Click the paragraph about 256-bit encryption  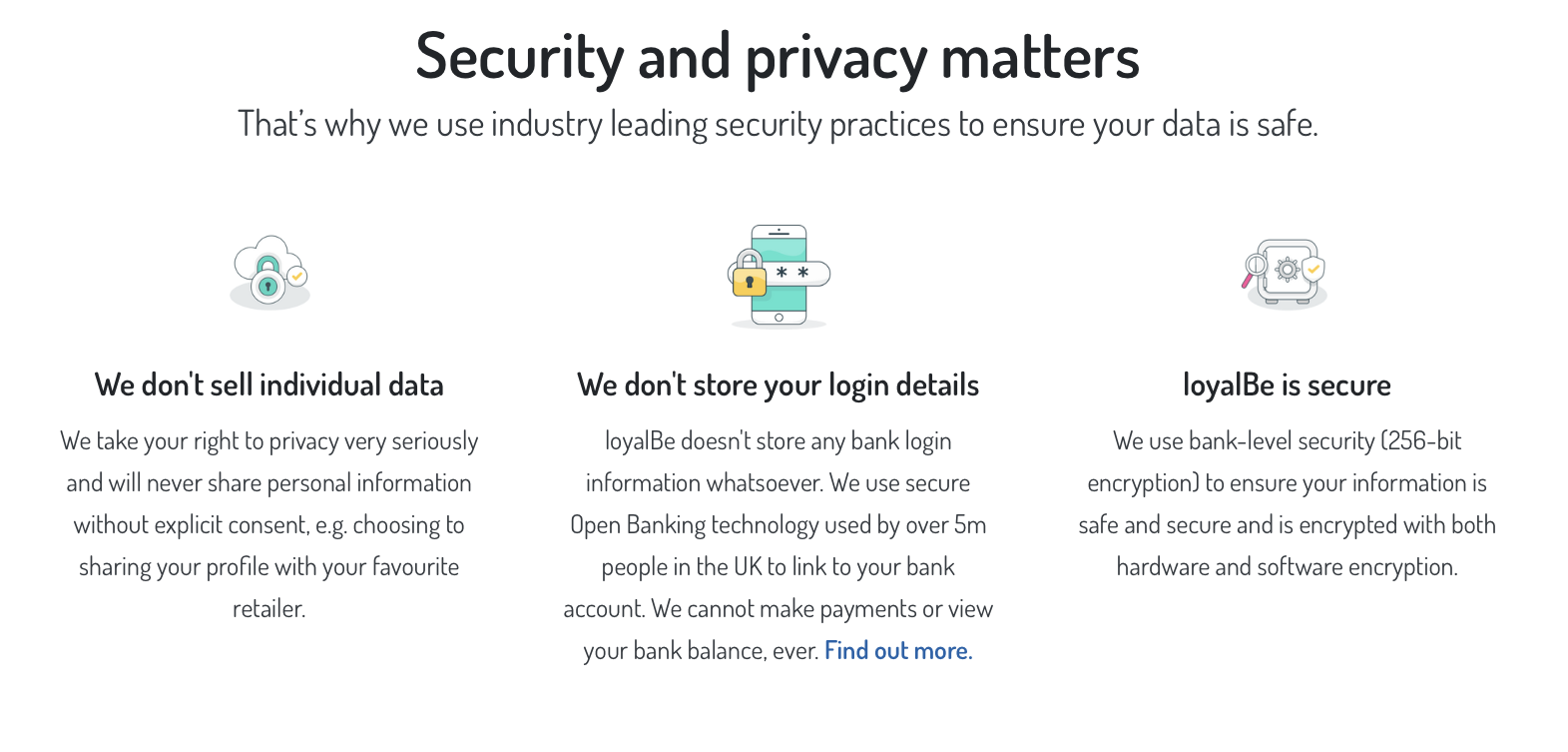point(1287,503)
